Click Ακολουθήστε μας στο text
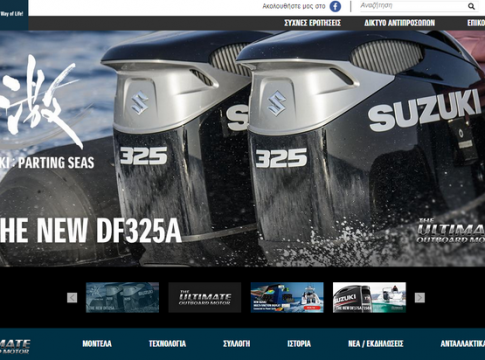This screenshot has height=360, width=485. (294, 6)
